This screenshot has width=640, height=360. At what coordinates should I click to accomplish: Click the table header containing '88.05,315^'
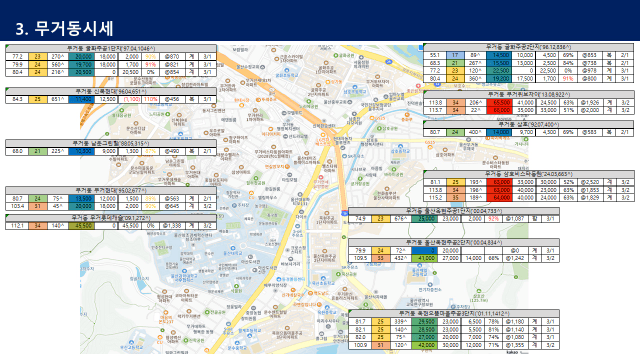pyautogui.click(x=111, y=143)
